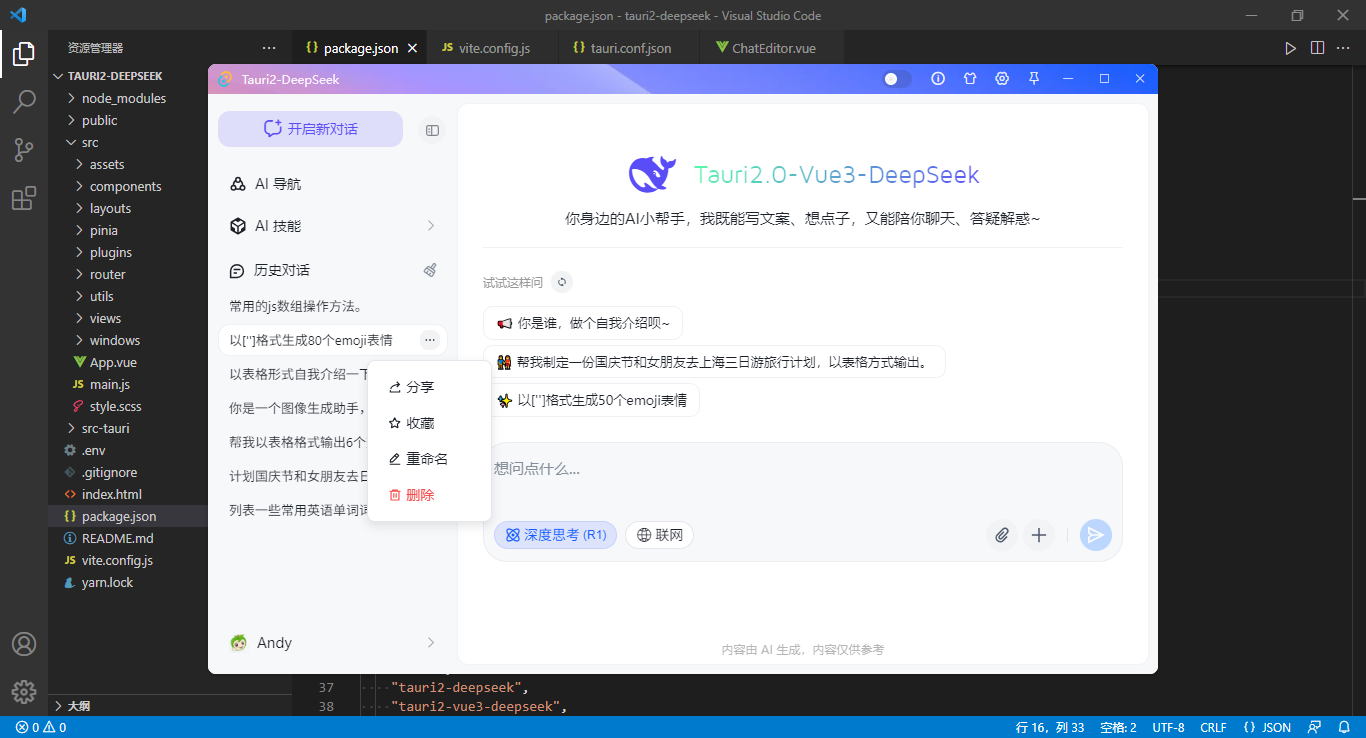
Task: Toggle 深度思考 (R1) mode
Action: click(556, 535)
